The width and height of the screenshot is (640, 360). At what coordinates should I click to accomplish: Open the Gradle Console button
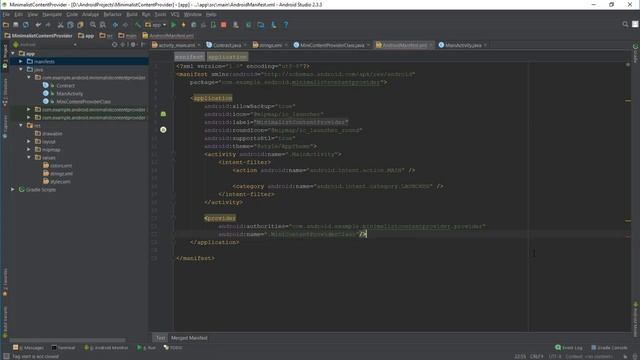coord(609,348)
